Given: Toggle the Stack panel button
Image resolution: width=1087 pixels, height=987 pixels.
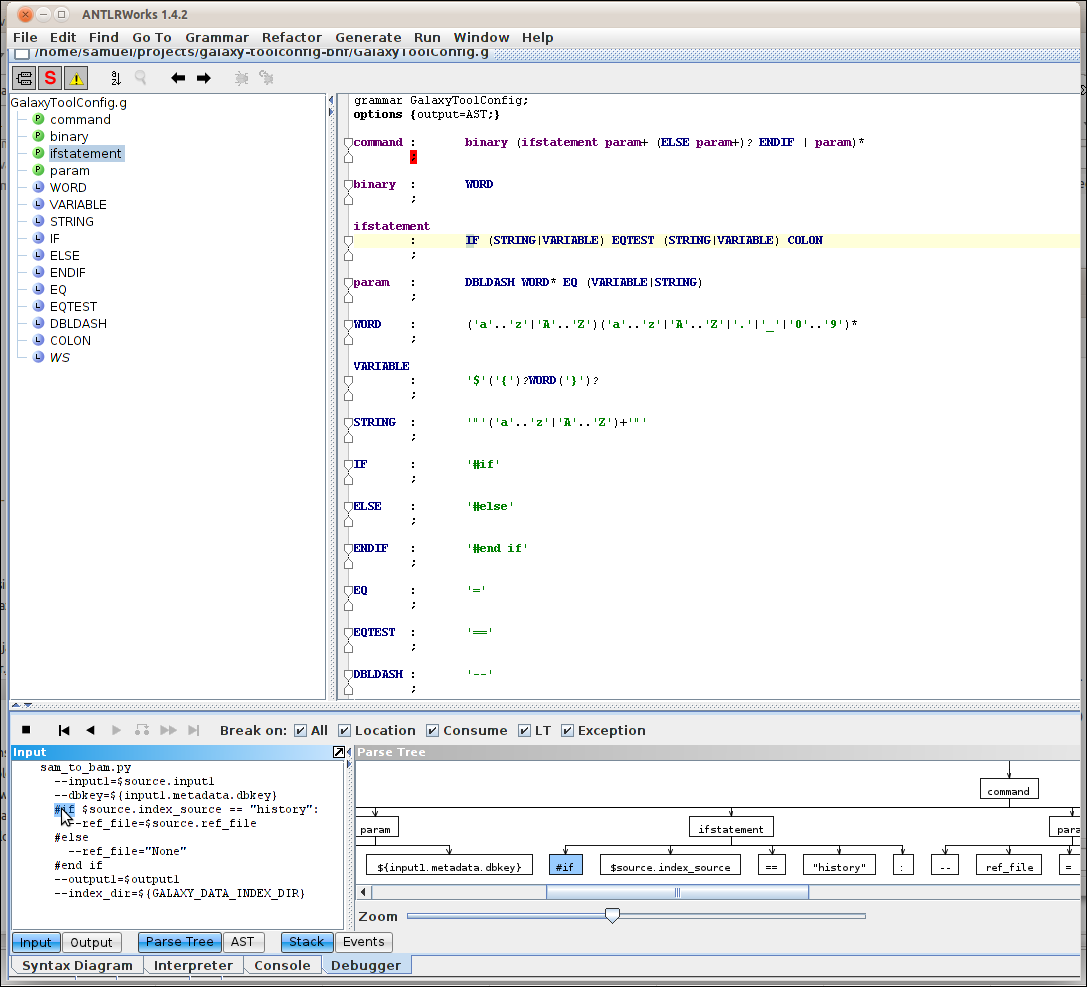Looking at the screenshot, I should pos(307,942).
